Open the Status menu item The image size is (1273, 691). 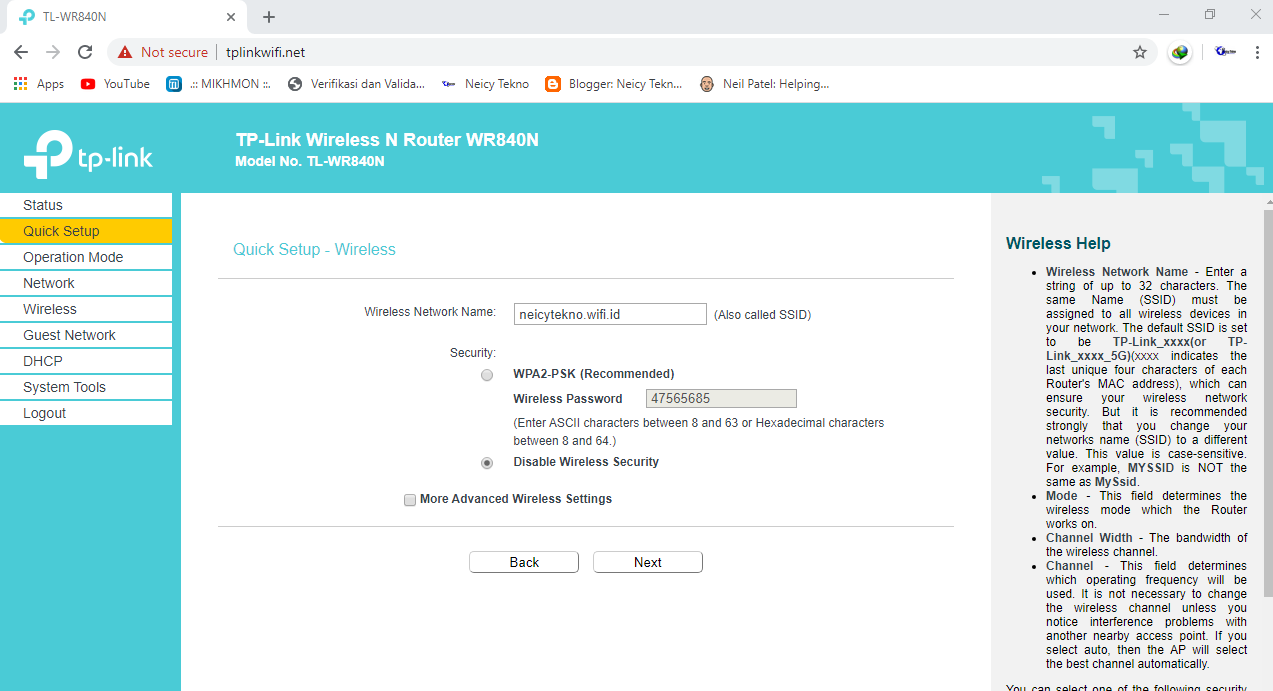pyautogui.click(x=86, y=205)
